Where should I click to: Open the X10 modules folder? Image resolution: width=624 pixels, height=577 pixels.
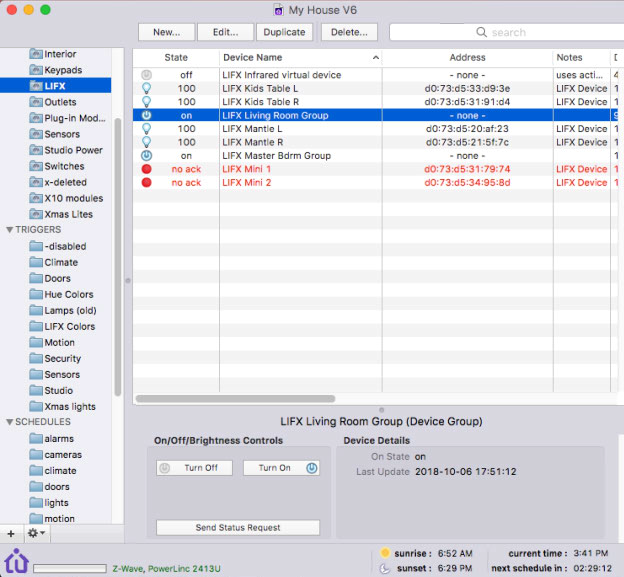[66, 198]
